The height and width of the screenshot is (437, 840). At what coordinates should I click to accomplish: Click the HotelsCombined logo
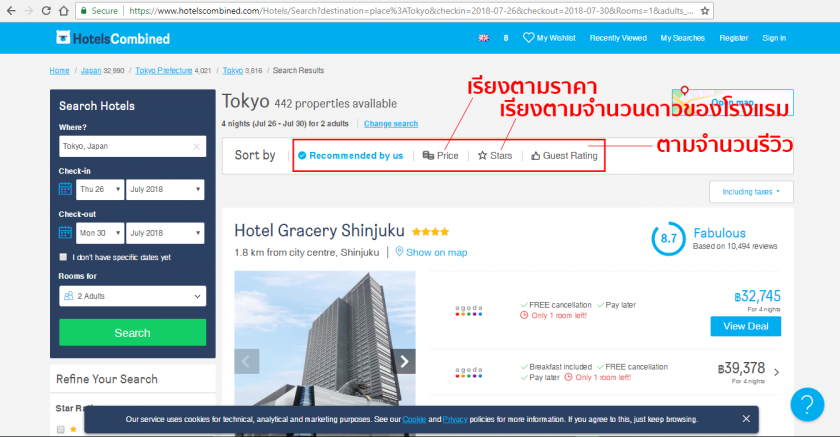113,38
